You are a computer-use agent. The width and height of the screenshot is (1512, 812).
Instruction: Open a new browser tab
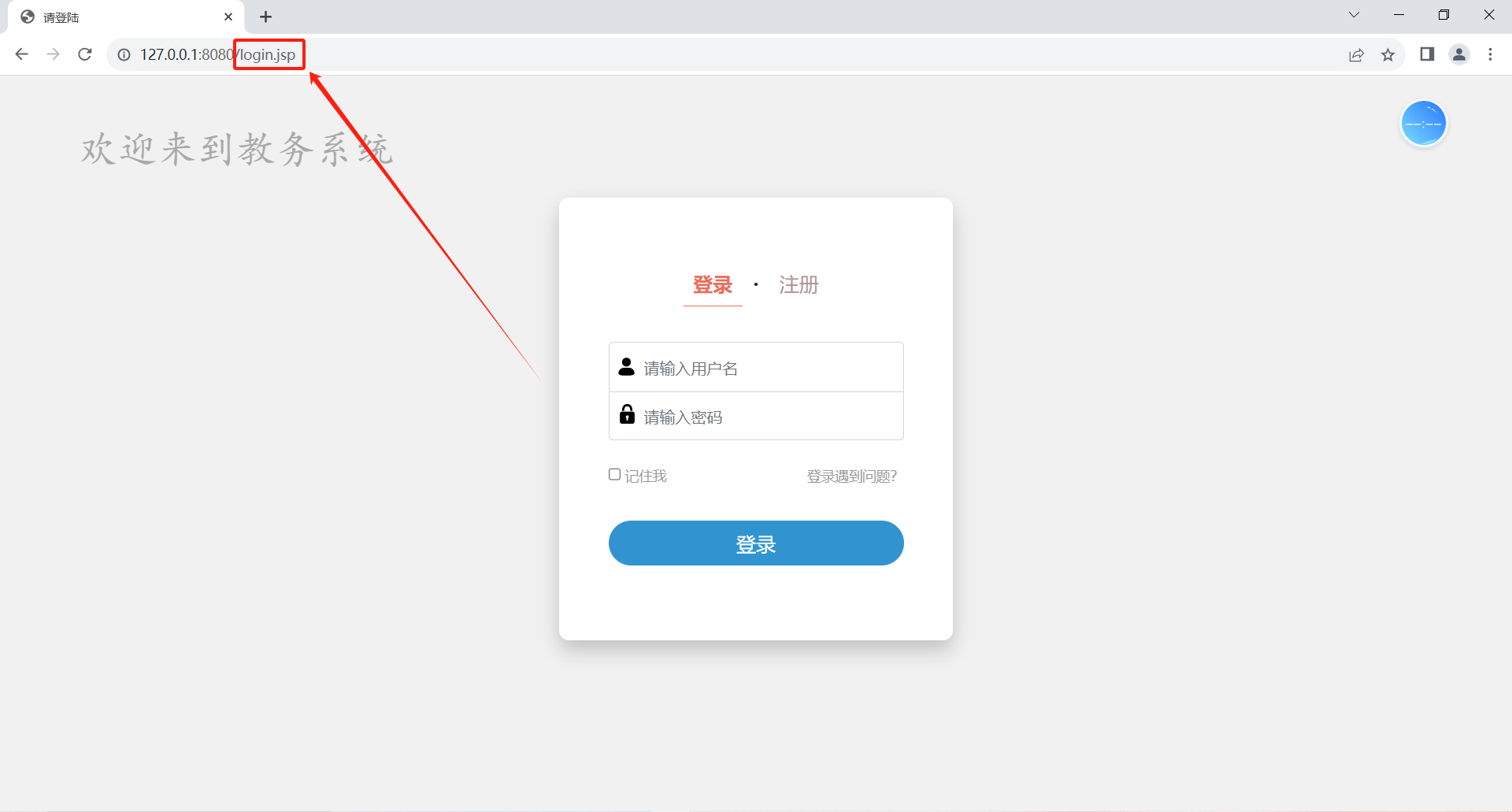266,17
